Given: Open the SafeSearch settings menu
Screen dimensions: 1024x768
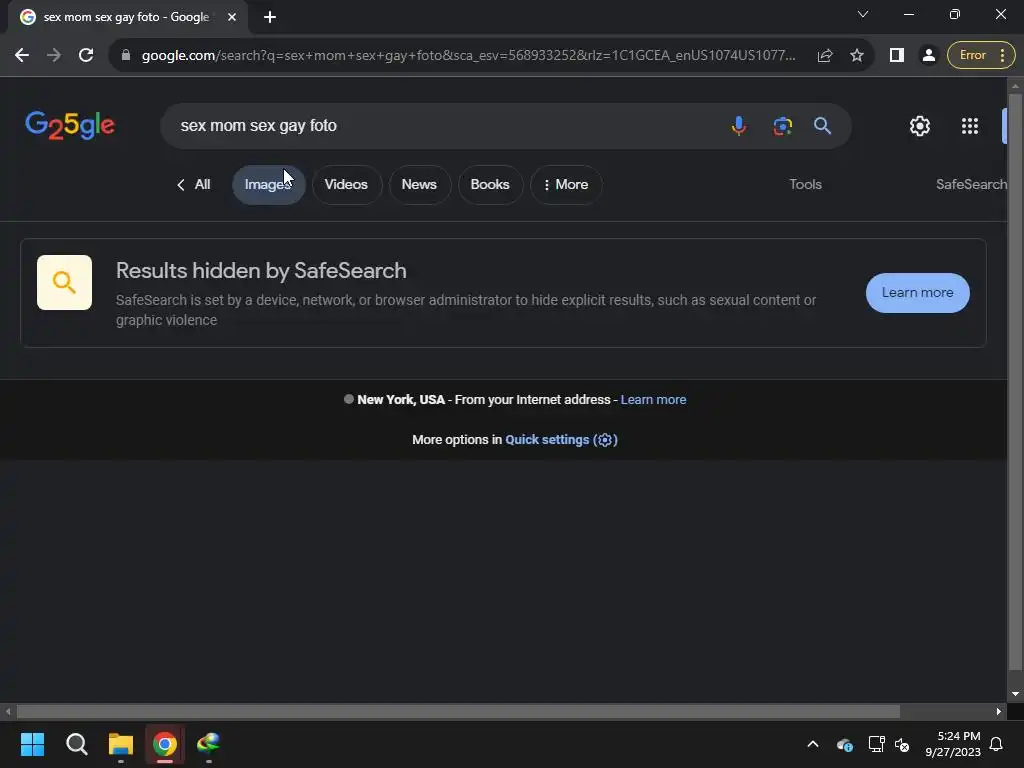Looking at the screenshot, I should (x=971, y=185).
